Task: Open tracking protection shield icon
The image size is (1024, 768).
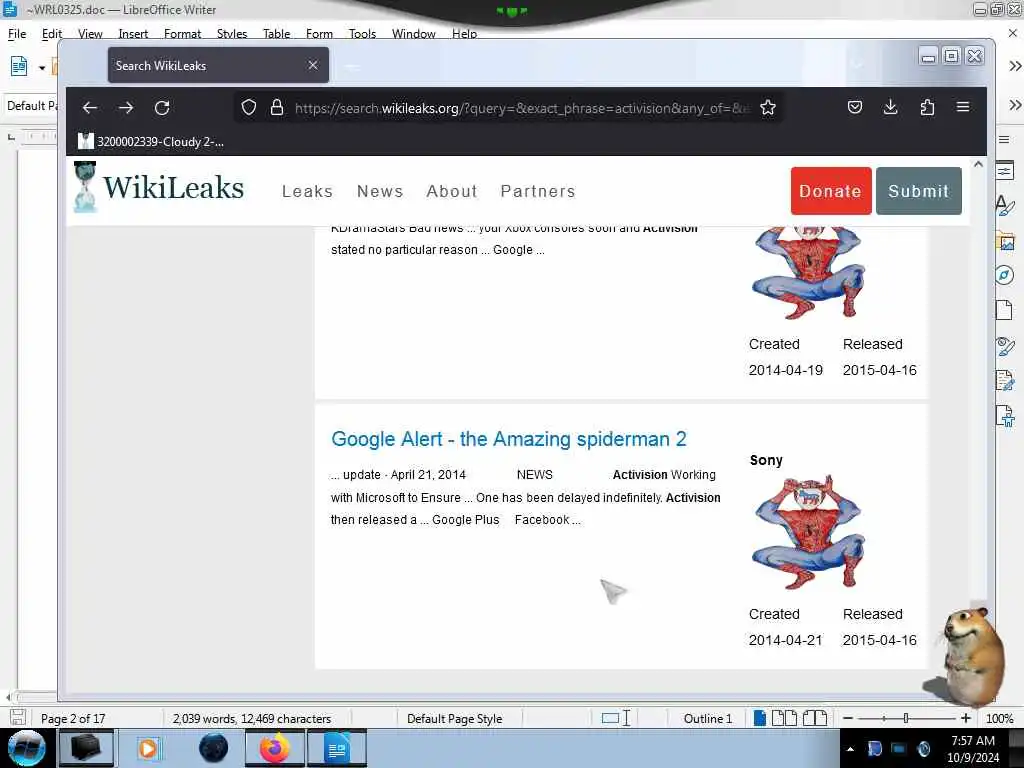Action: point(249,108)
